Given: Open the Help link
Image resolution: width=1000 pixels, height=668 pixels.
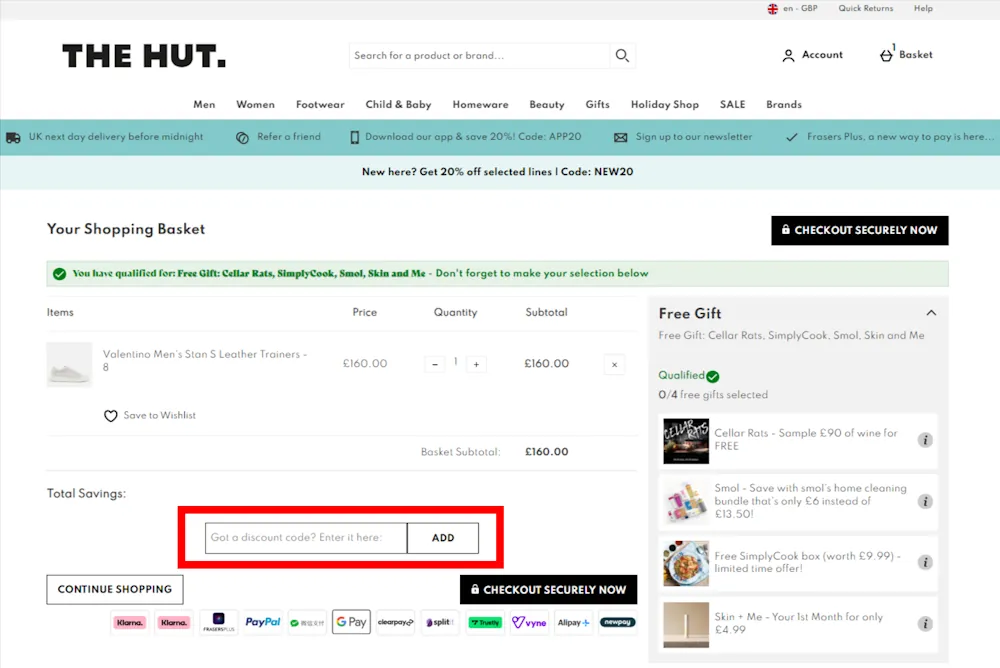Looking at the screenshot, I should (x=923, y=9).
